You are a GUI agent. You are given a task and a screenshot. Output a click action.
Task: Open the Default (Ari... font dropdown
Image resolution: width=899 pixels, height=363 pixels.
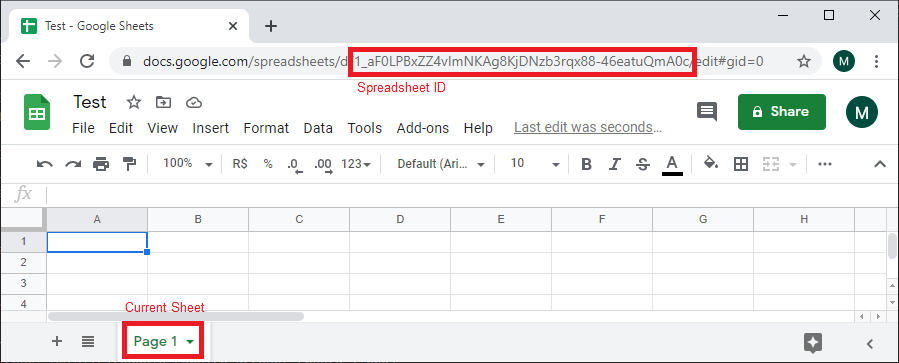(441, 164)
